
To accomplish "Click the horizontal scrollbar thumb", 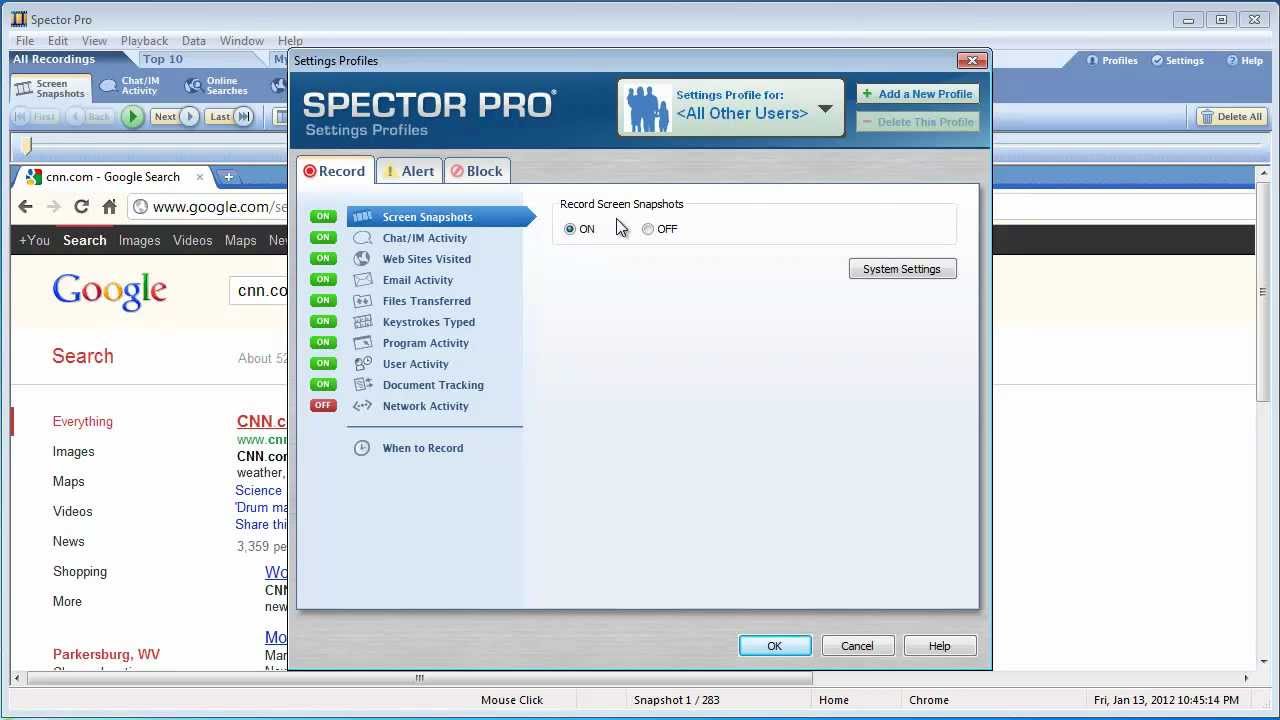I will (419, 678).
